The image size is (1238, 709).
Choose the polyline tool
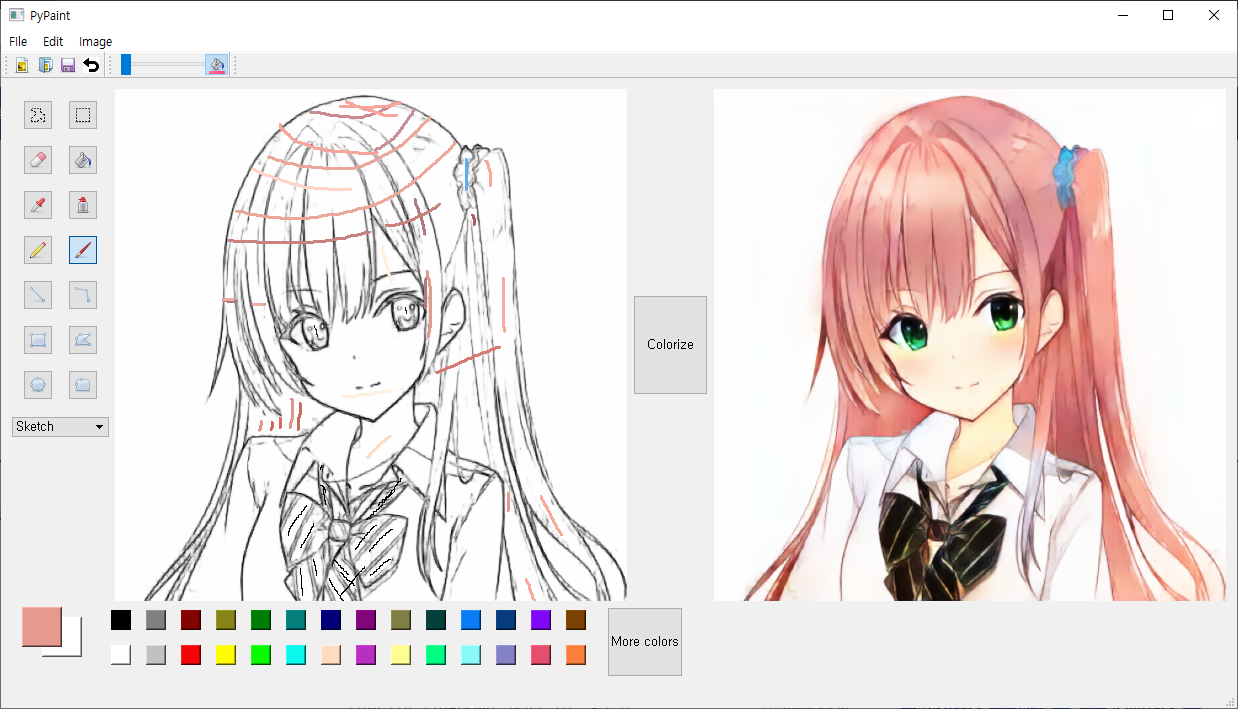pos(83,295)
